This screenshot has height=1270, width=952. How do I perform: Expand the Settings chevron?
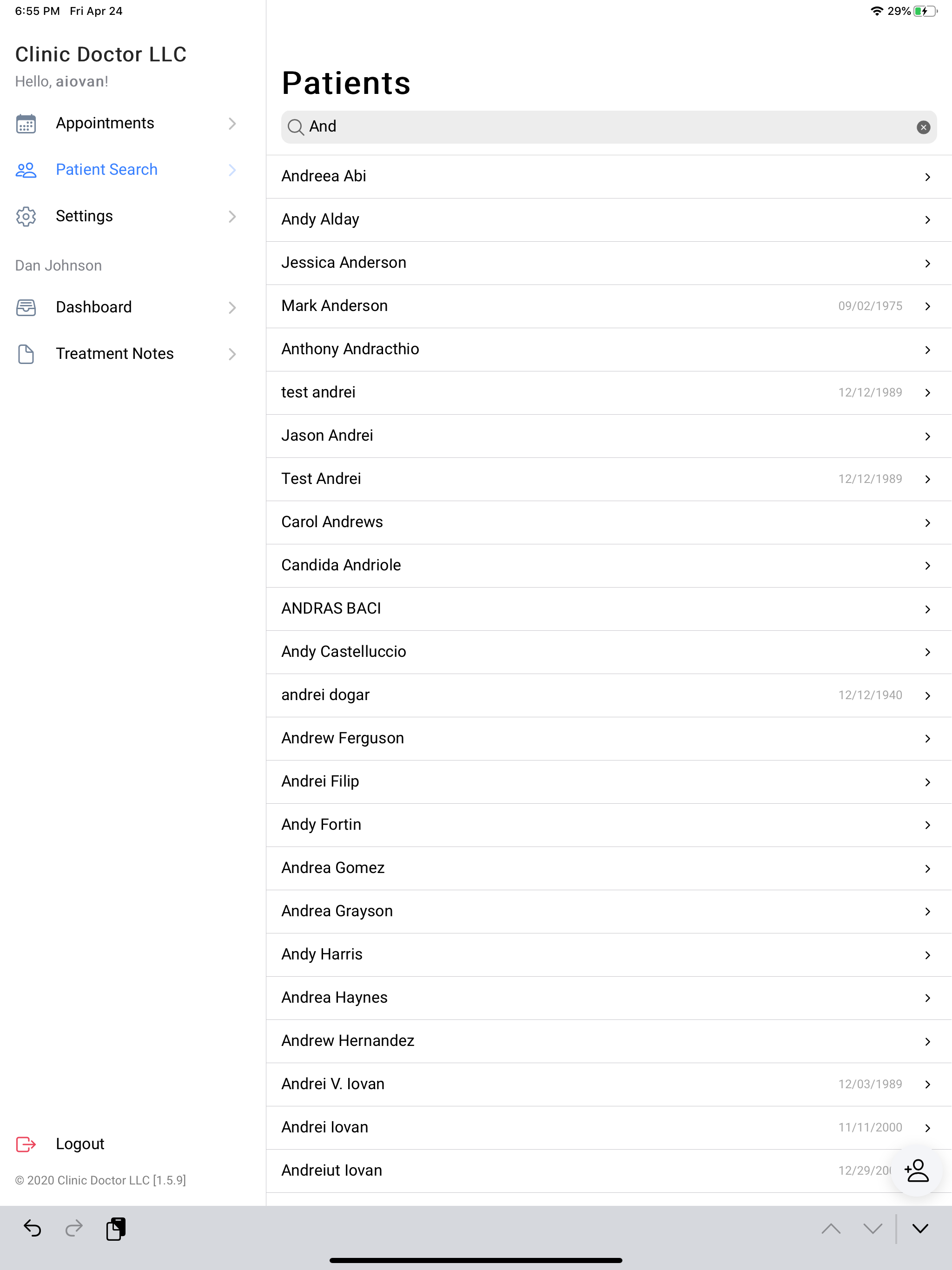(x=232, y=217)
